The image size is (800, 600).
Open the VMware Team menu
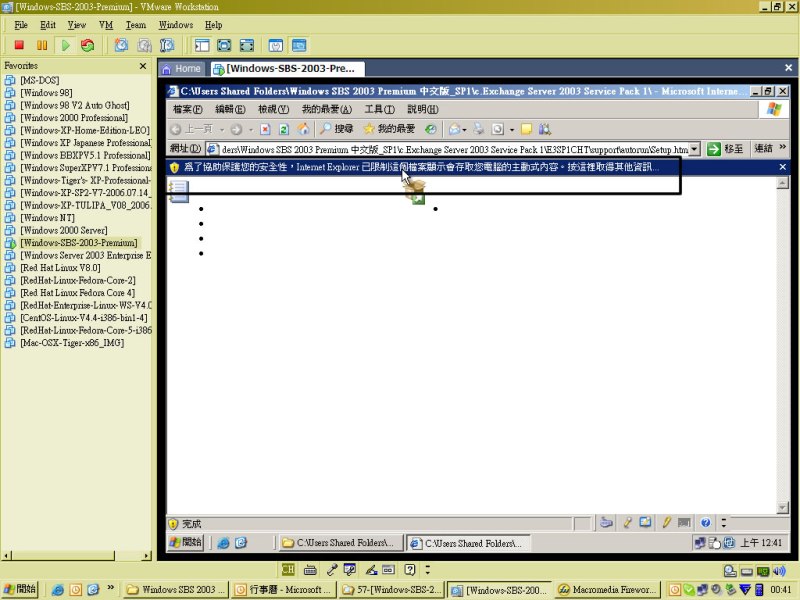[136, 25]
